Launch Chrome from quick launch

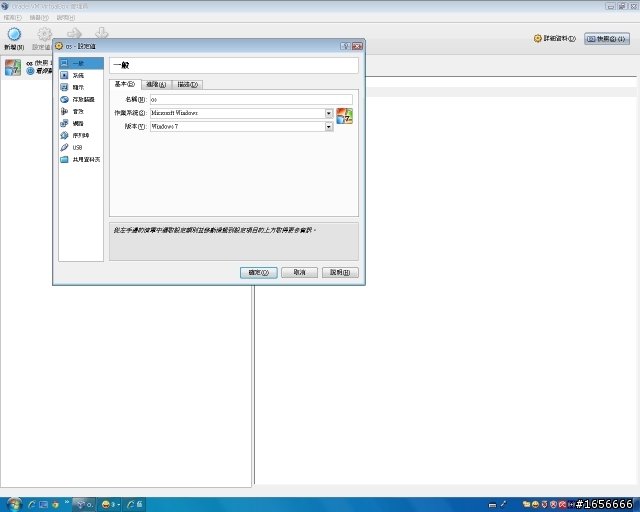coord(56,505)
